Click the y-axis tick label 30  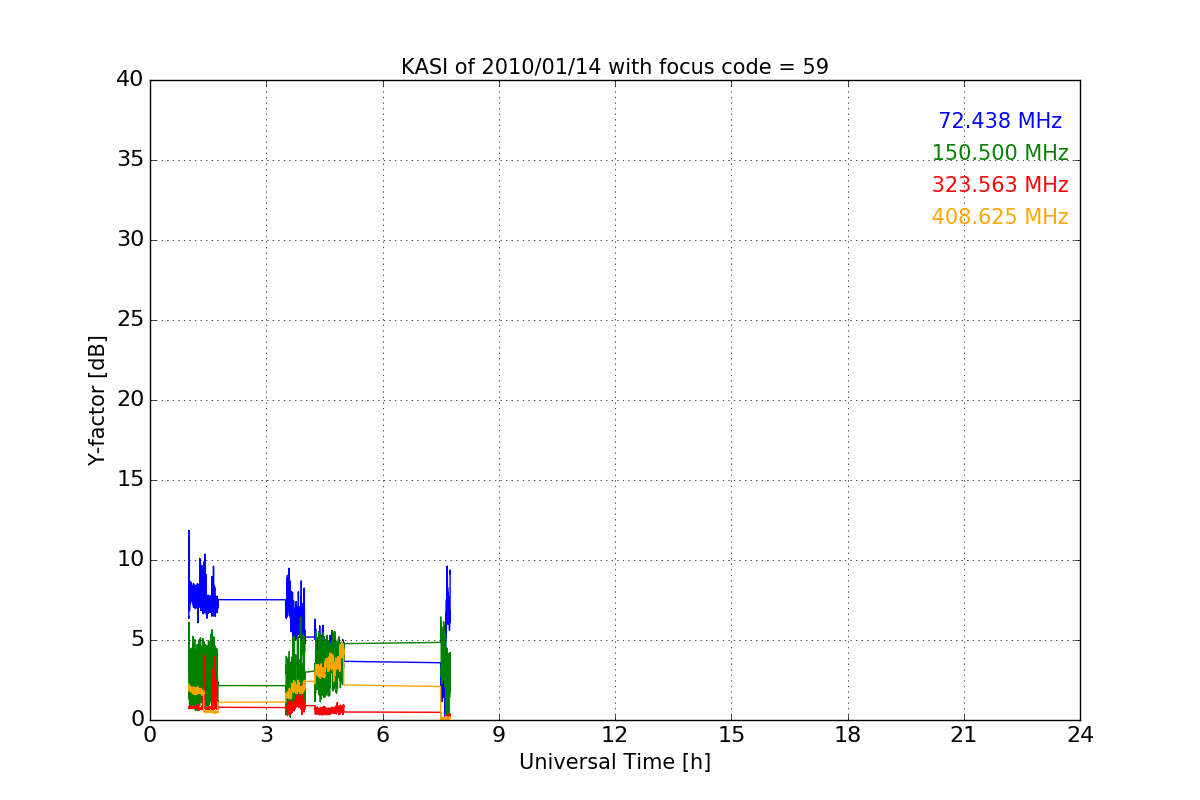131,240
